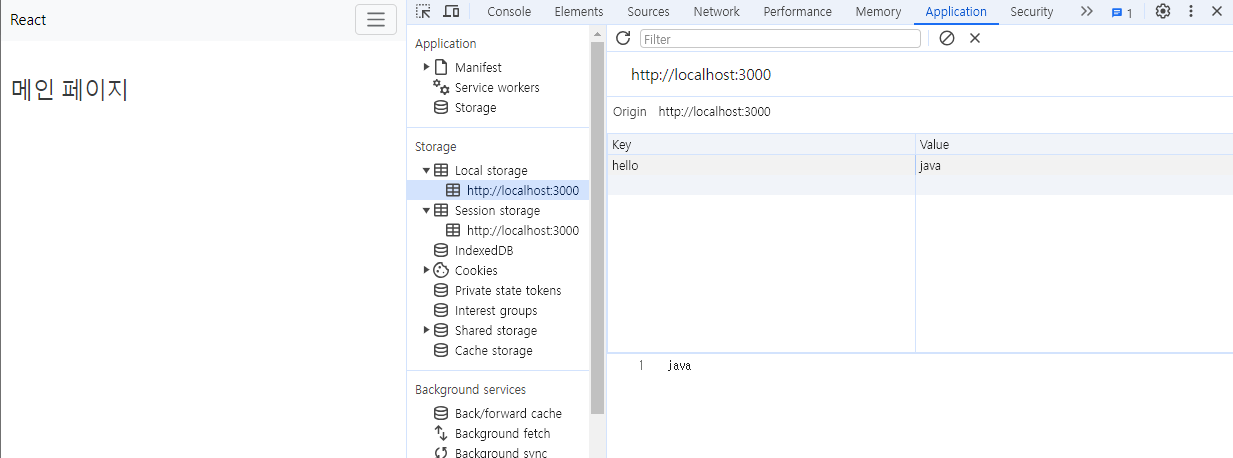Viewport: 1233px width, 458px height.
Task: Sort by the Value column header
Action: coord(1074,145)
